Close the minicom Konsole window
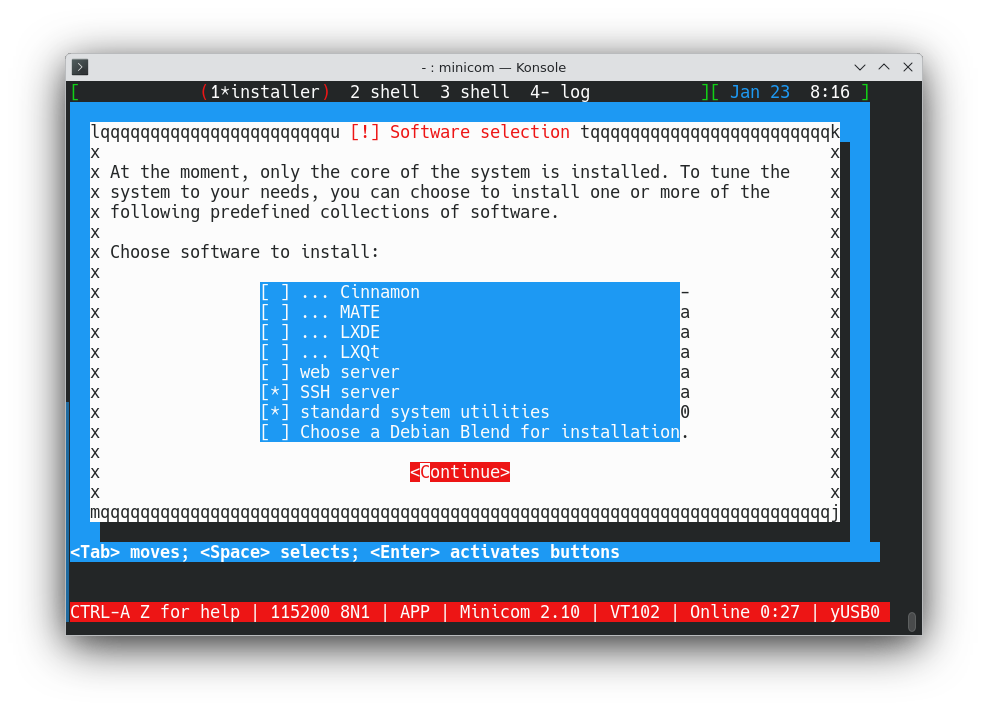The image size is (988, 713). click(x=908, y=67)
